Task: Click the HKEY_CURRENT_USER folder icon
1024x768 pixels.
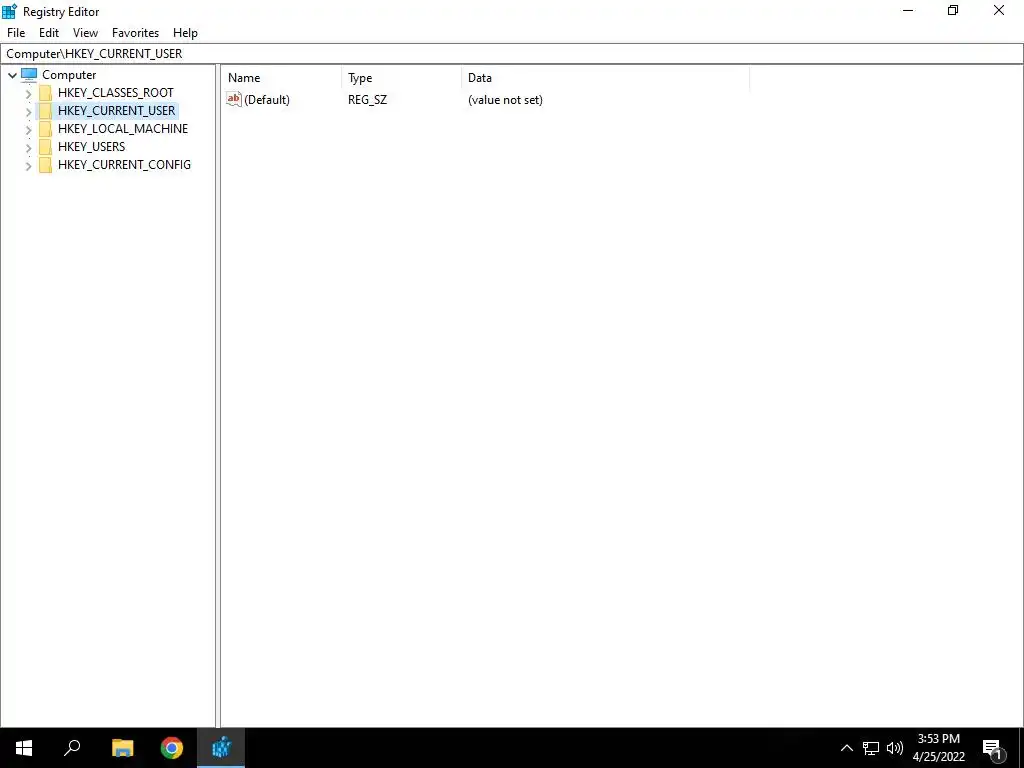Action: pos(45,110)
